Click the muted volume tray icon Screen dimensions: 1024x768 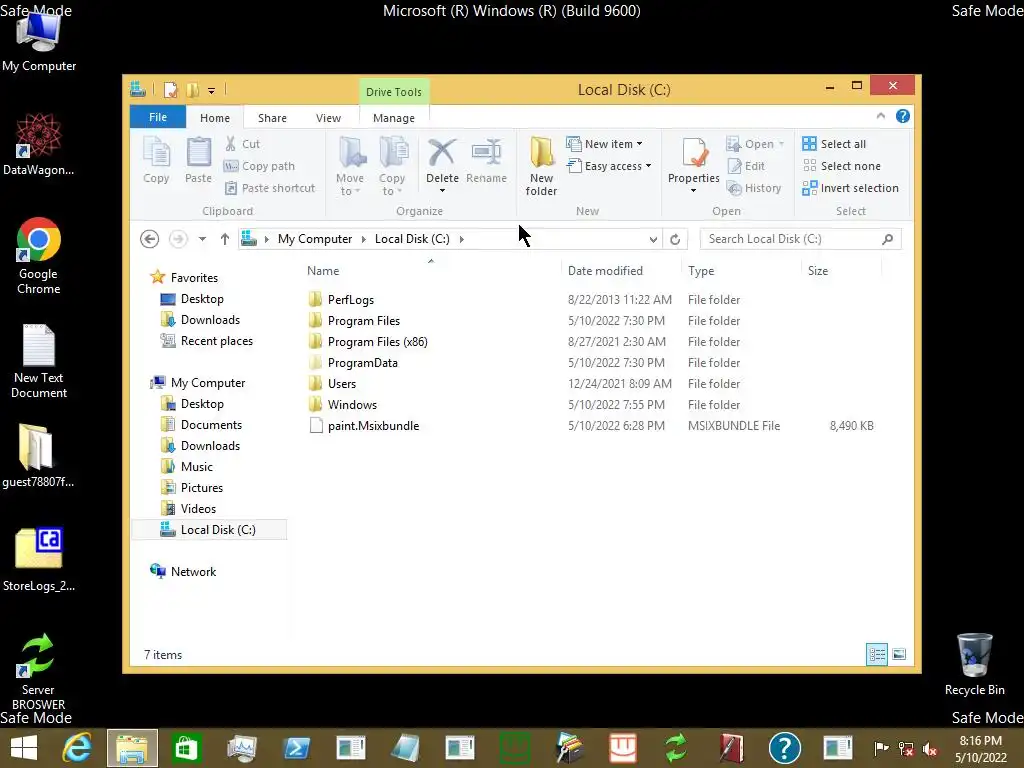(x=929, y=748)
